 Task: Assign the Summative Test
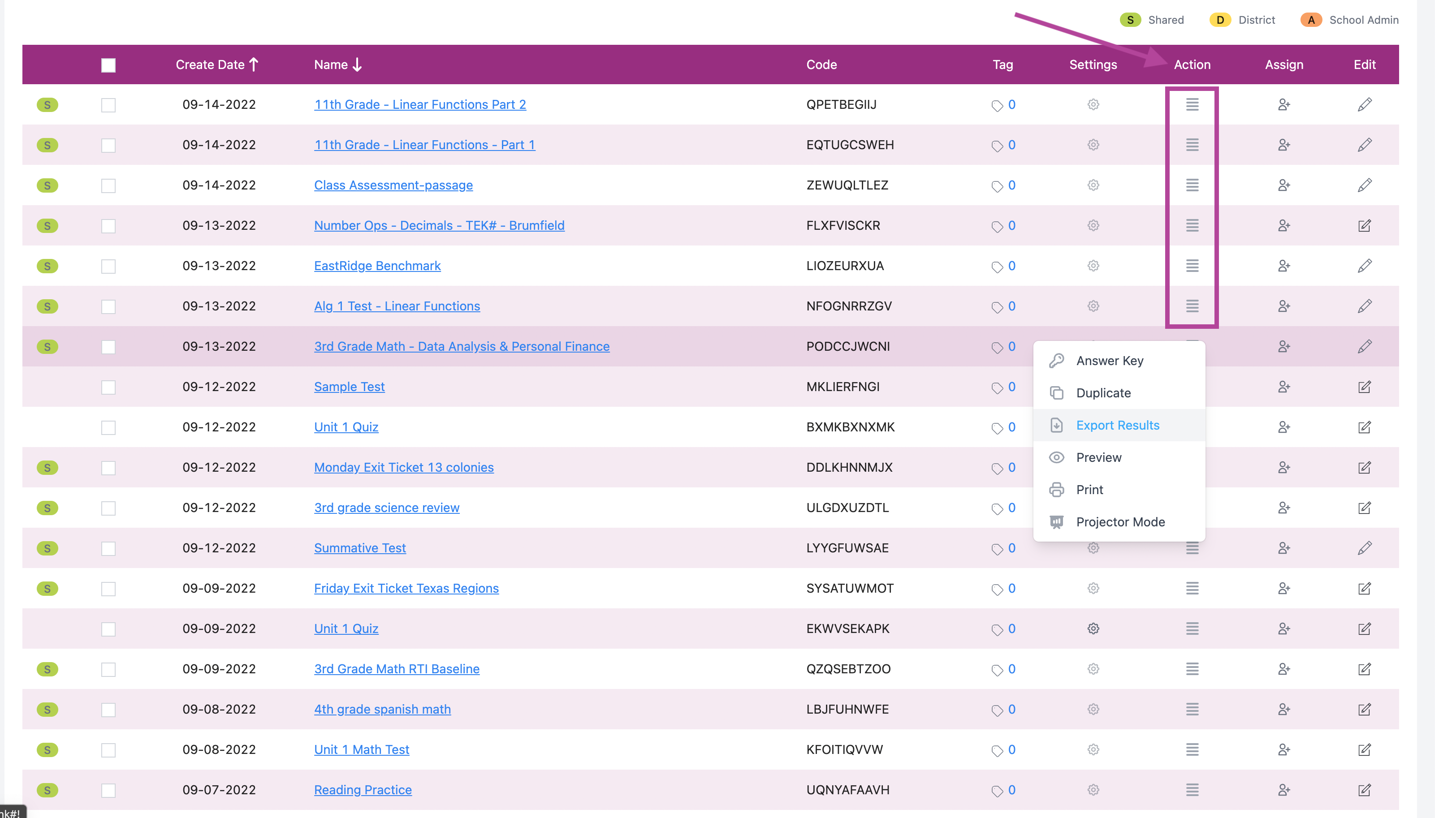pyautogui.click(x=1283, y=548)
